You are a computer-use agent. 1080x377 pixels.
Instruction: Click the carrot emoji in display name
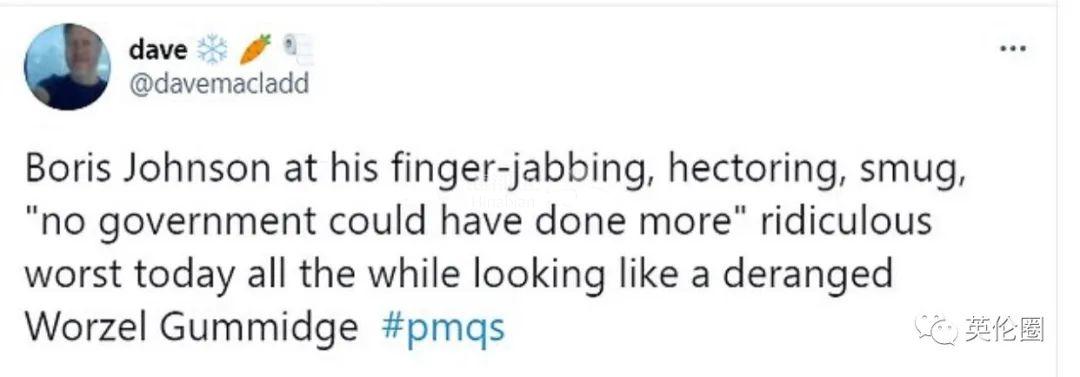(255, 49)
